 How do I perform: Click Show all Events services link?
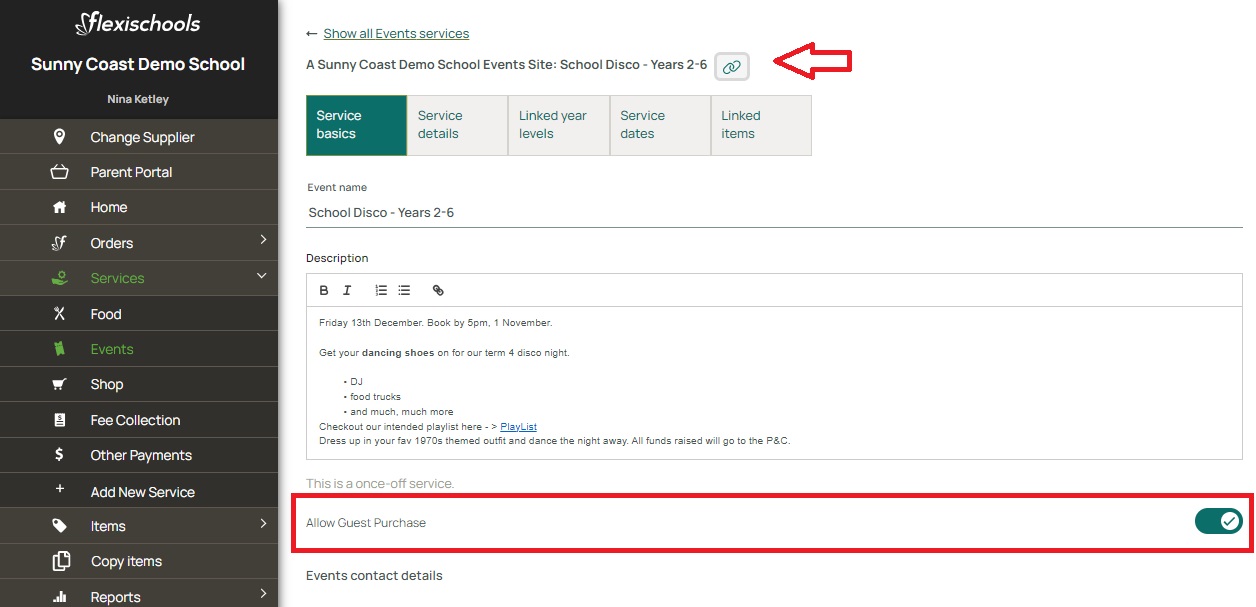coord(396,34)
